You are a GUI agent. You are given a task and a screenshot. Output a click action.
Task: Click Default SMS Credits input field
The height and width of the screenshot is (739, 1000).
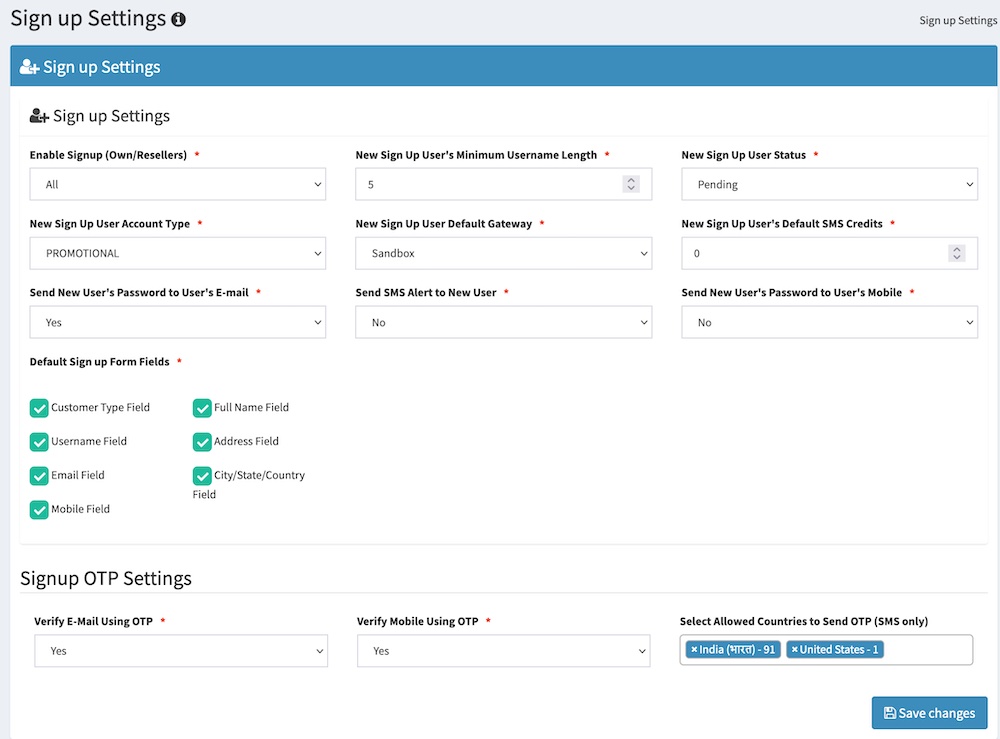(x=829, y=253)
